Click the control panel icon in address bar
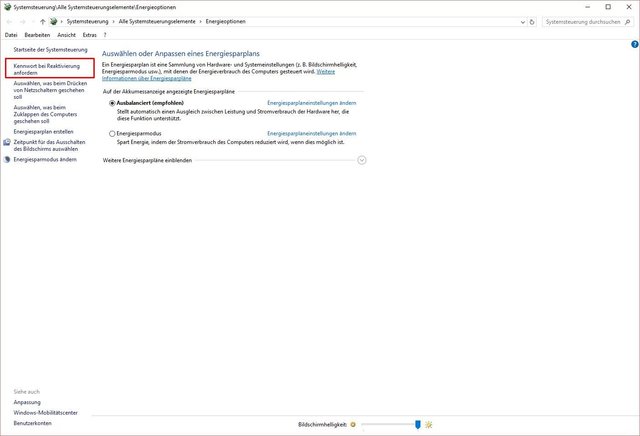 (53, 22)
